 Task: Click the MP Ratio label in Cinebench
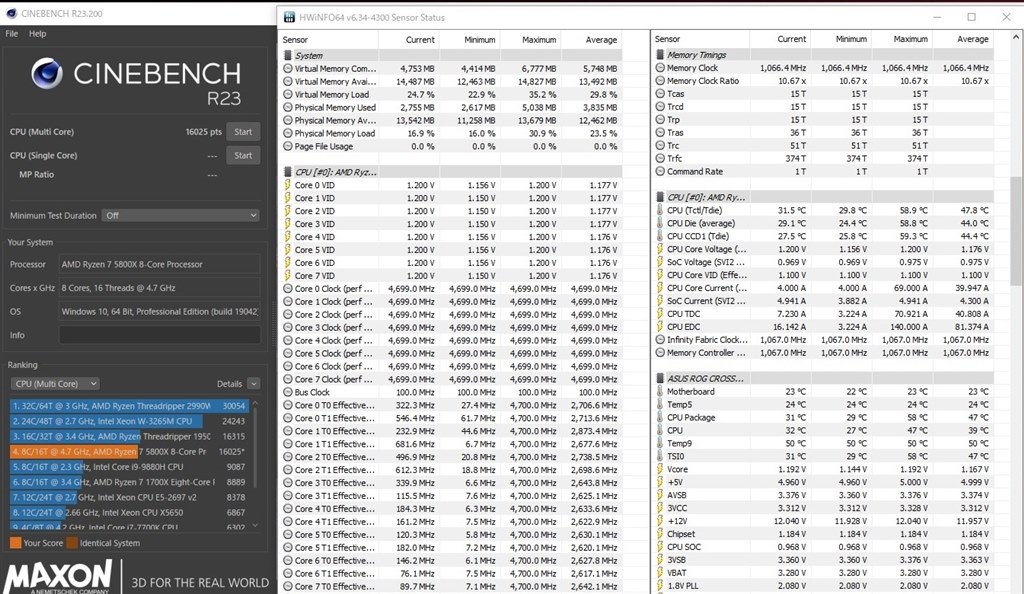point(37,175)
